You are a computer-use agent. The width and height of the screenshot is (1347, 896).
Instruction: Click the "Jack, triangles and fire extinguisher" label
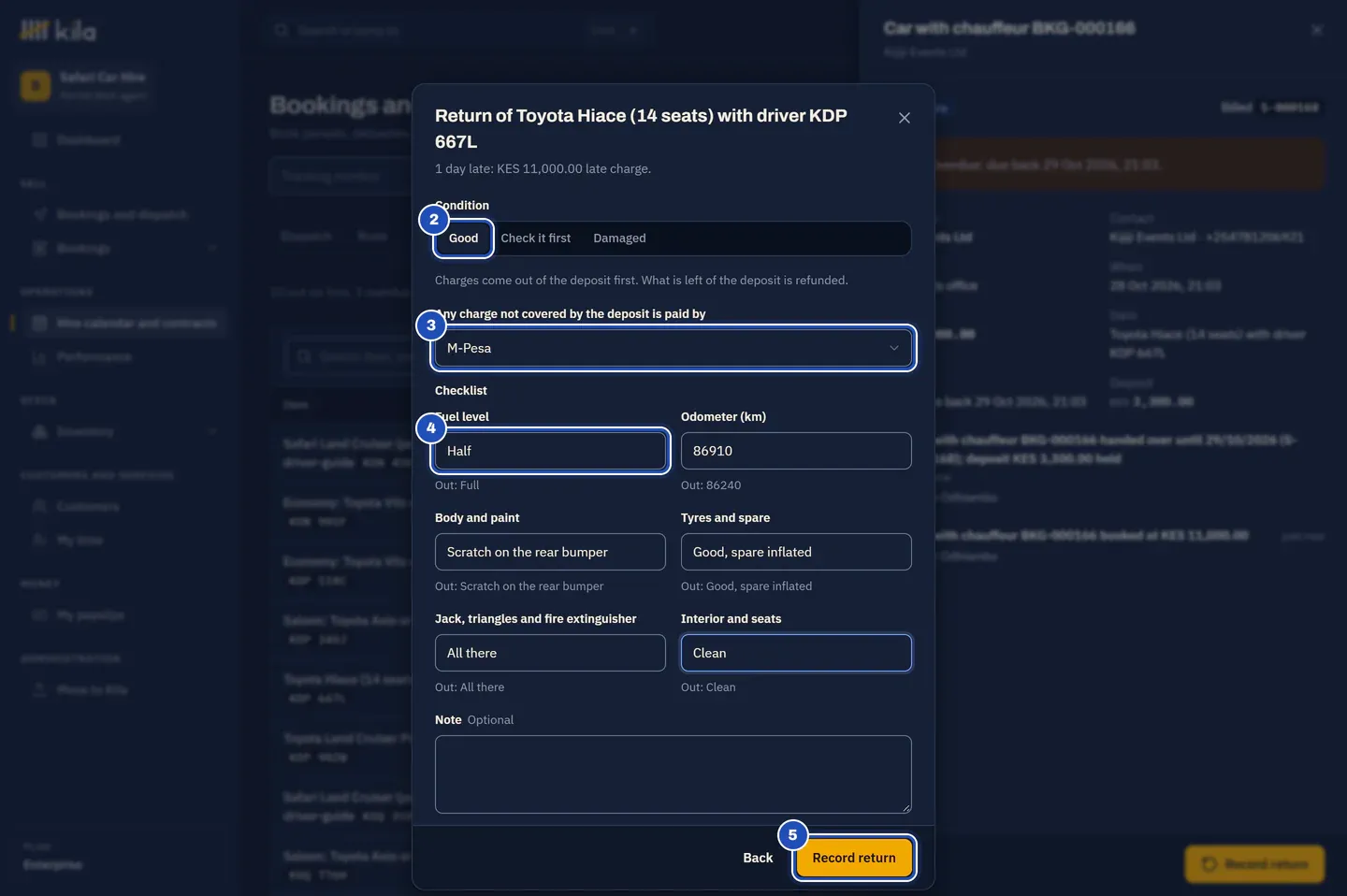click(535, 619)
